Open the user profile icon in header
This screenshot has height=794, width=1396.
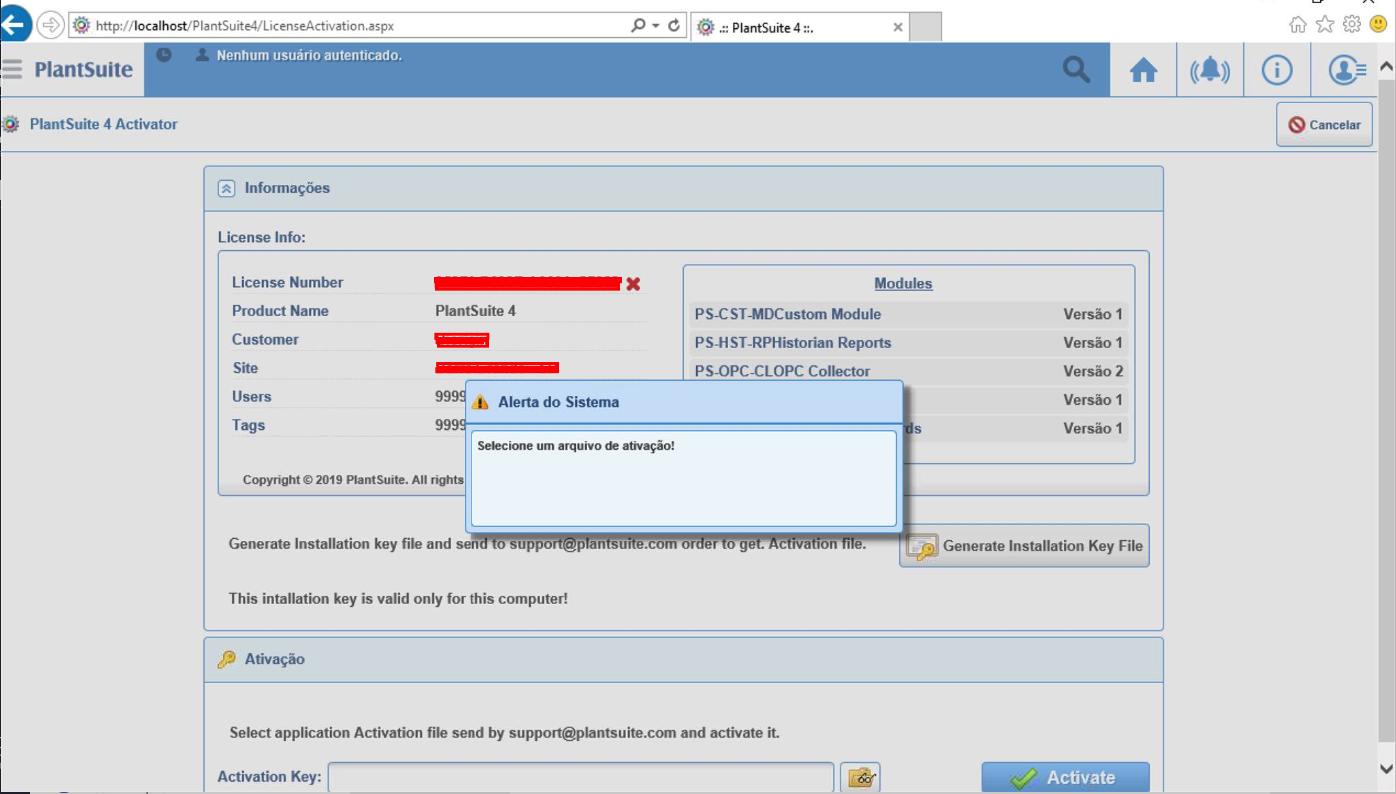[x=1347, y=70]
